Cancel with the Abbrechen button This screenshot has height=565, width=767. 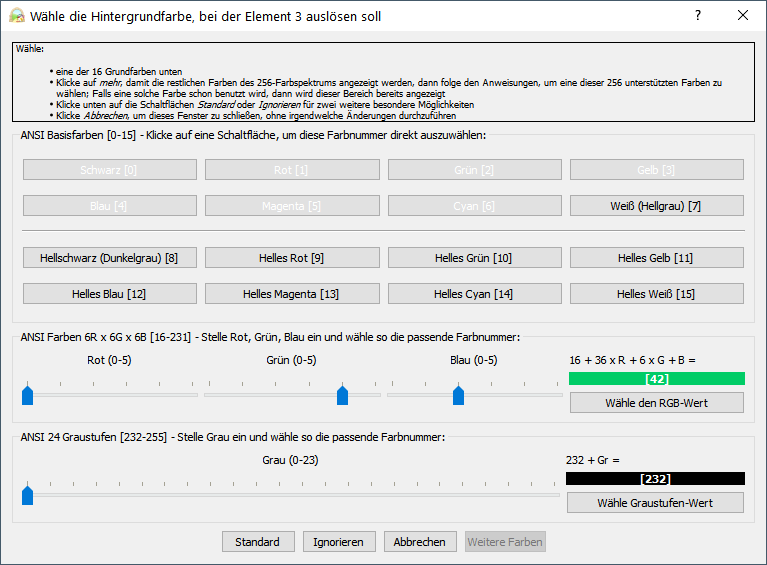pyautogui.click(x=420, y=542)
